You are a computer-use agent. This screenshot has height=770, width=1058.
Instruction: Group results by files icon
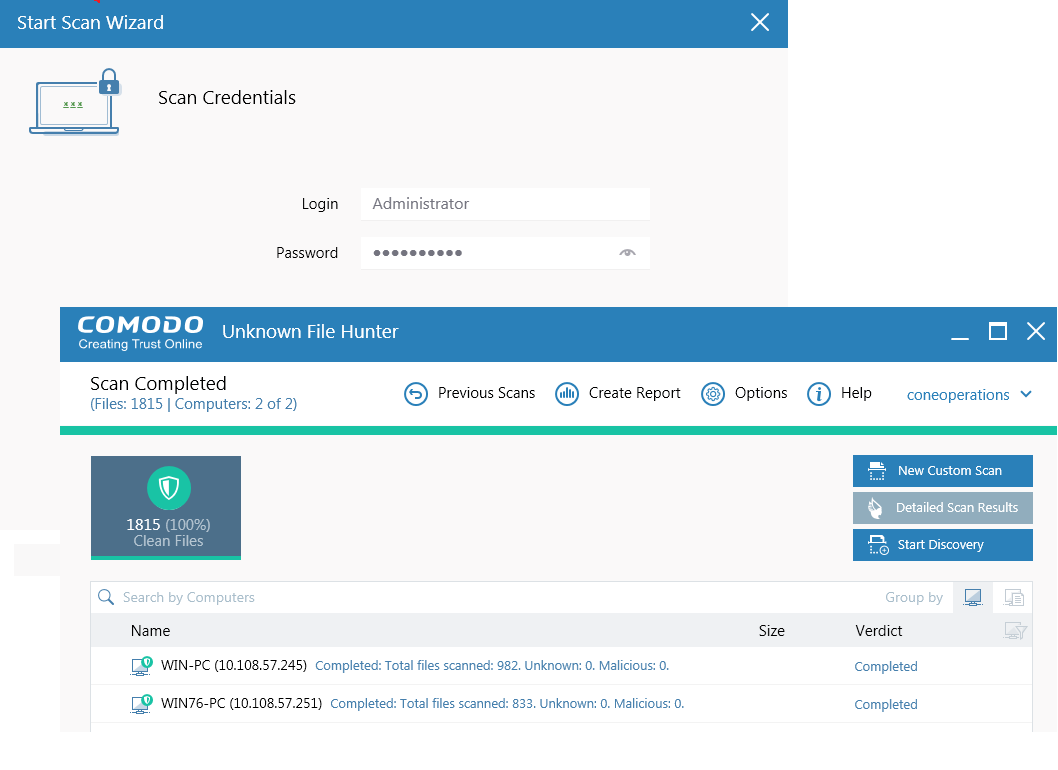click(x=1013, y=597)
